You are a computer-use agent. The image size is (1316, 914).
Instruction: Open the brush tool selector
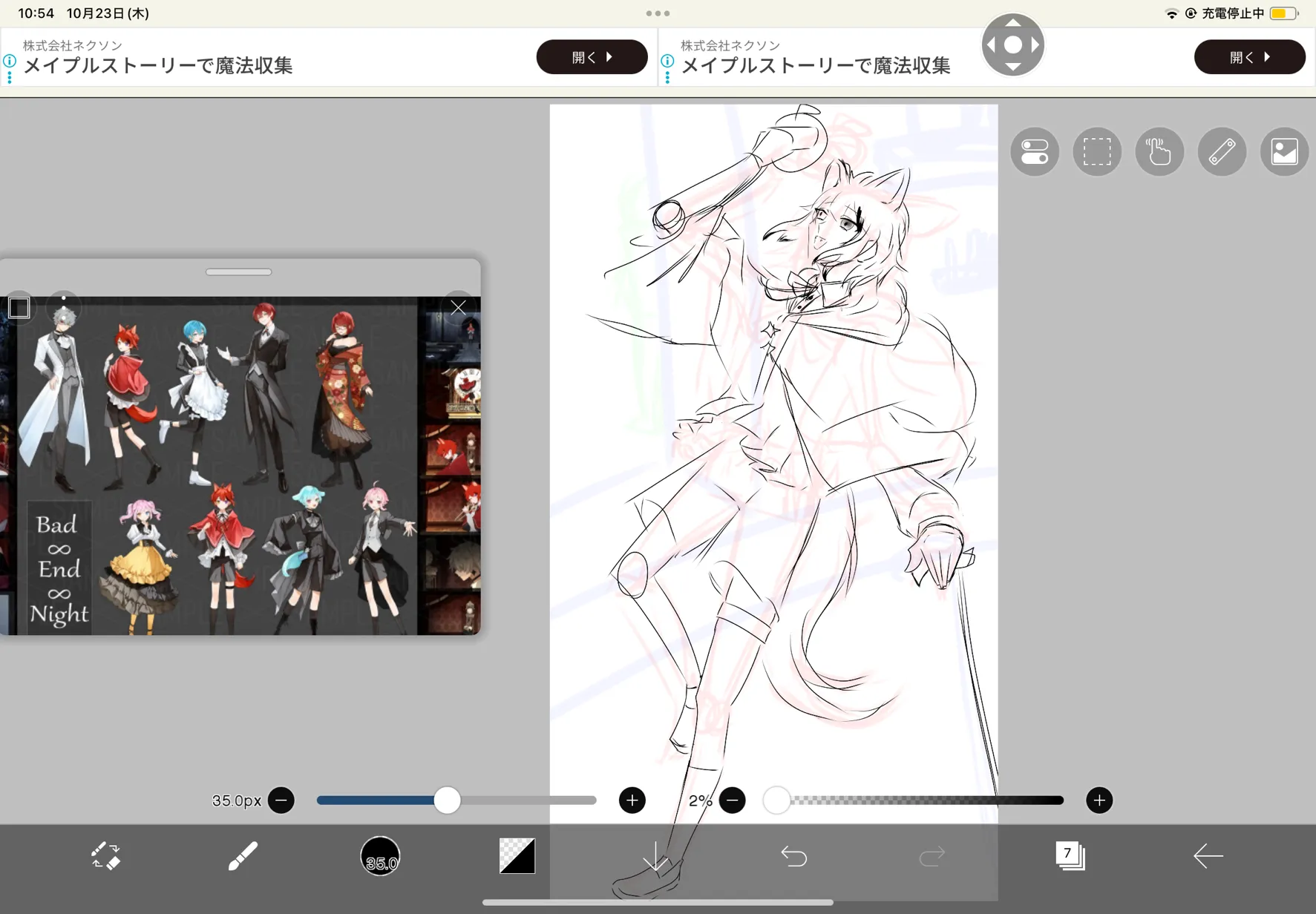point(243,855)
